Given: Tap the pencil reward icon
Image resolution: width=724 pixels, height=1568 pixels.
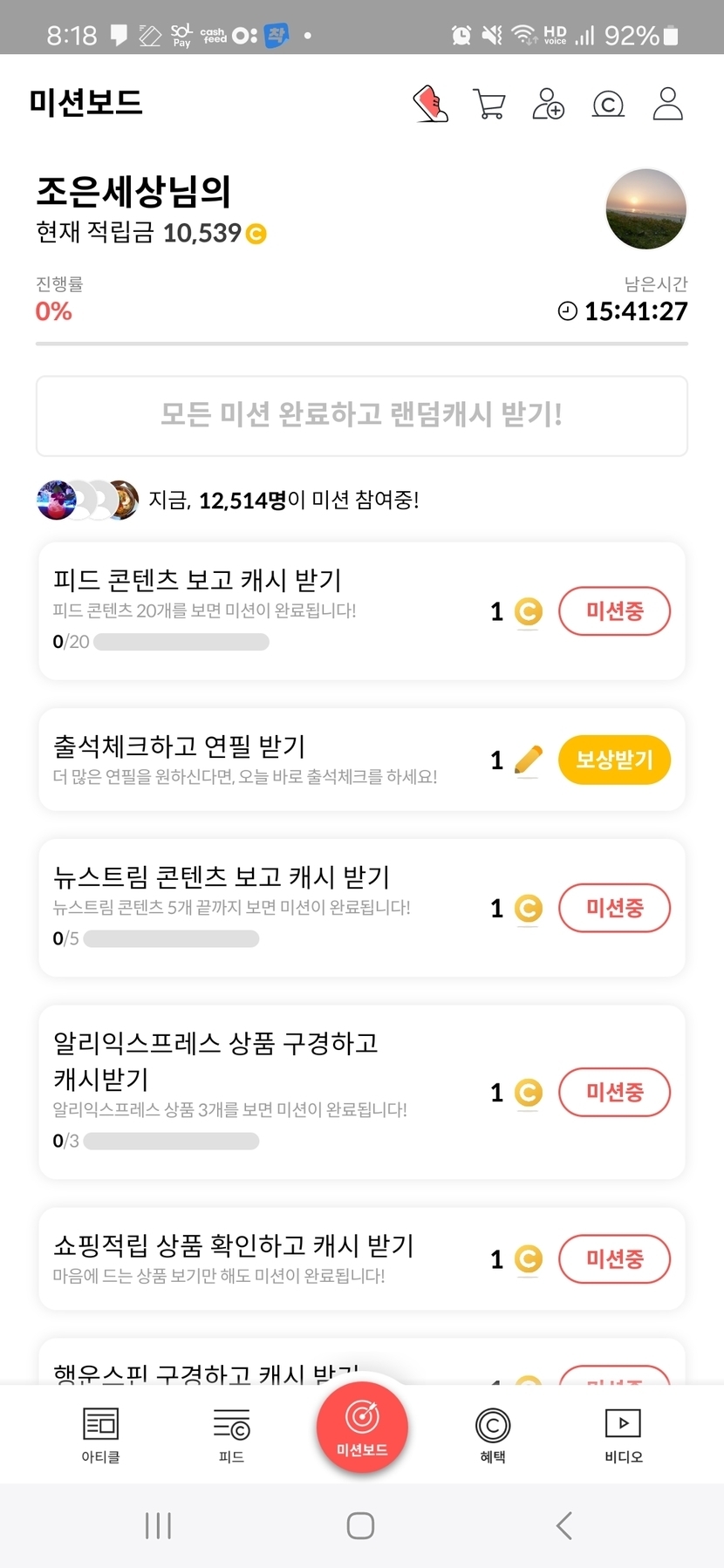Looking at the screenshot, I should click(x=528, y=760).
